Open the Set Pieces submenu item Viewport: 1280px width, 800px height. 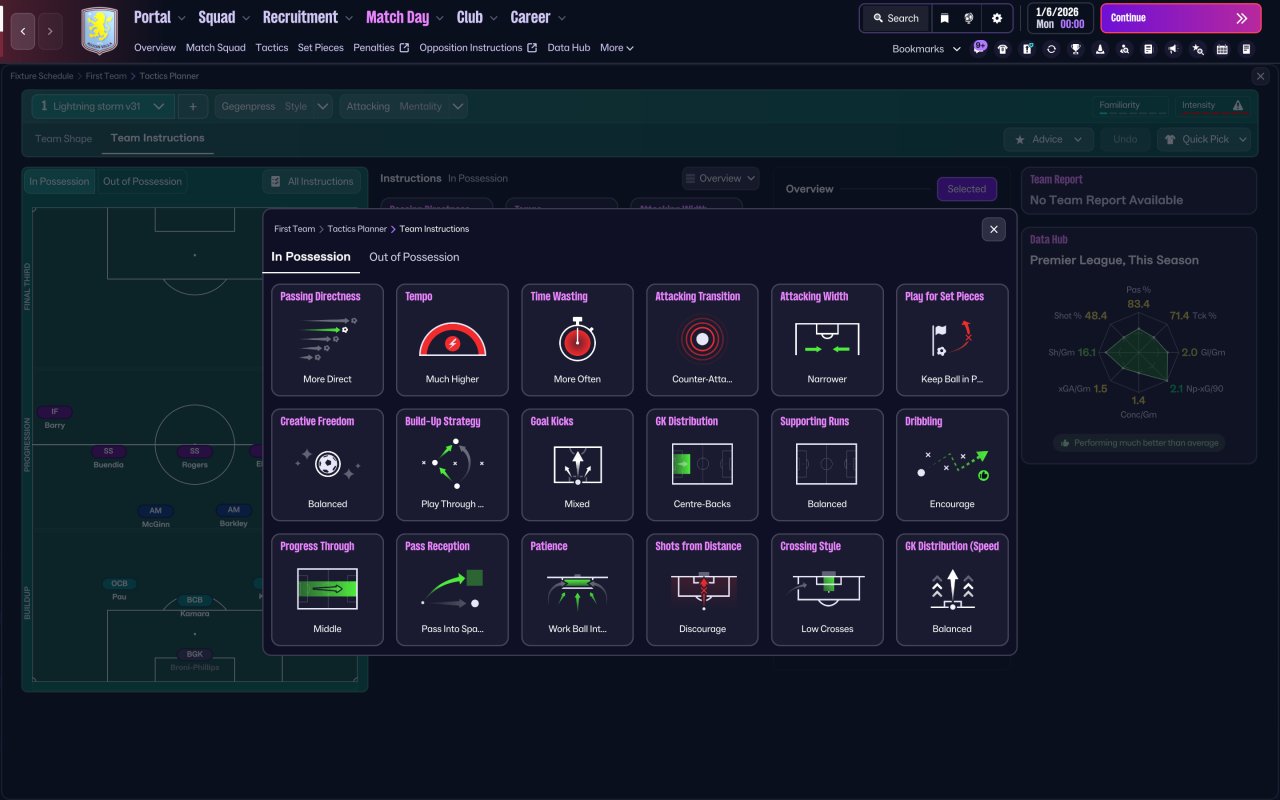coord(321,48)
